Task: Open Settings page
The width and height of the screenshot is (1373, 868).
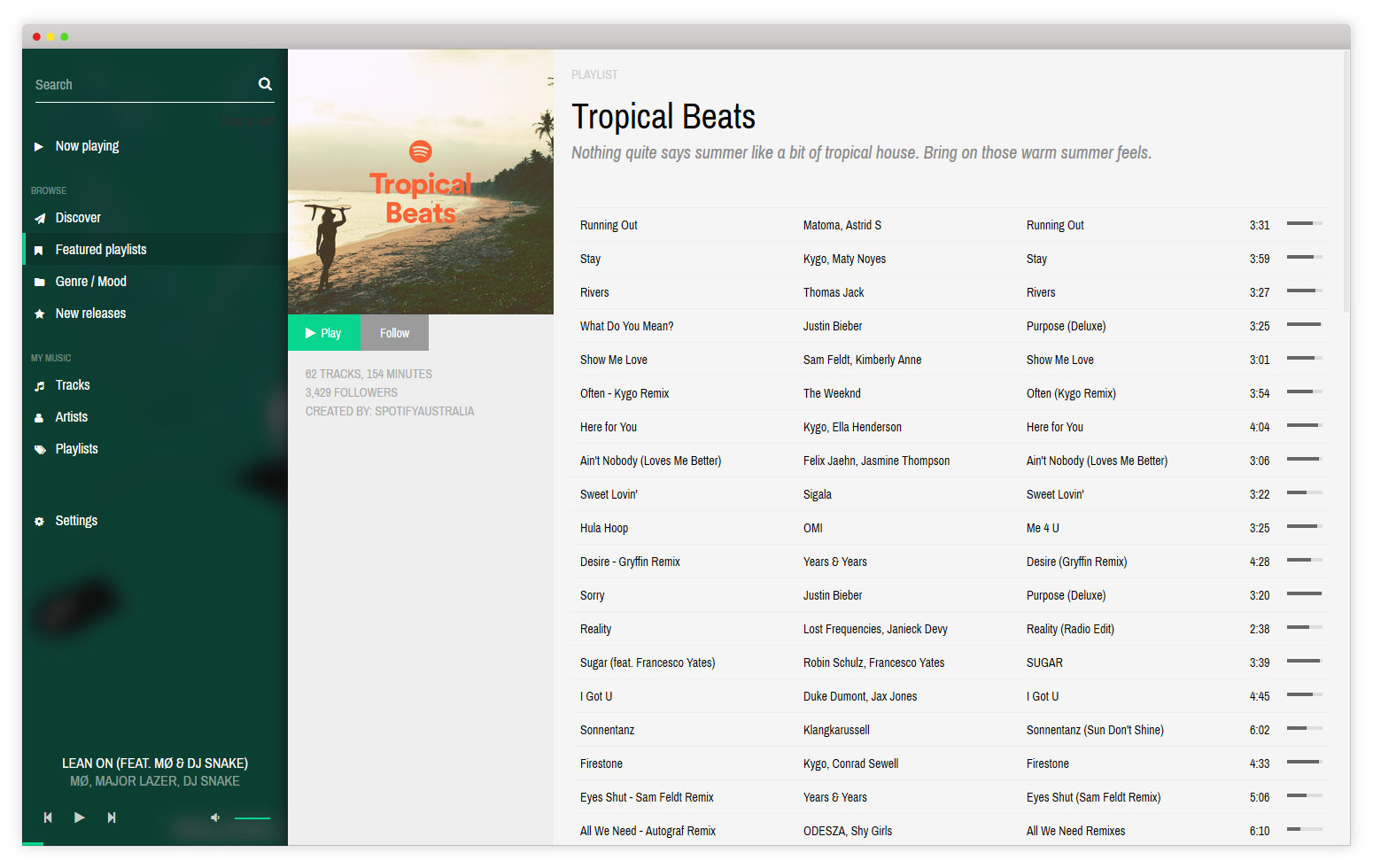Action: tap(76, 521)
